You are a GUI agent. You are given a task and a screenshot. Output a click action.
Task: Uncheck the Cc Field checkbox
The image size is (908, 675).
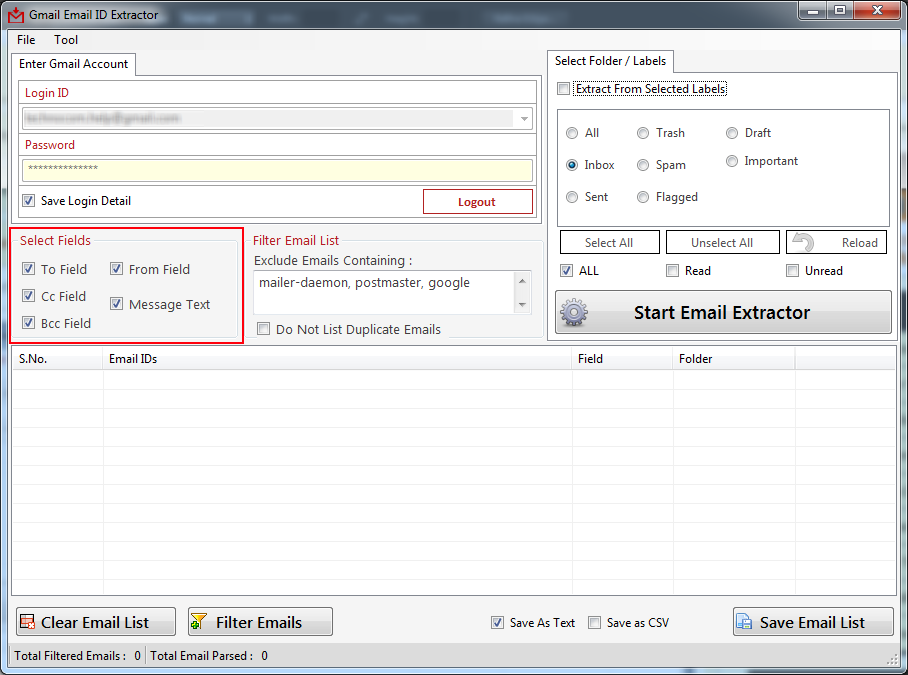coord(28,296)
